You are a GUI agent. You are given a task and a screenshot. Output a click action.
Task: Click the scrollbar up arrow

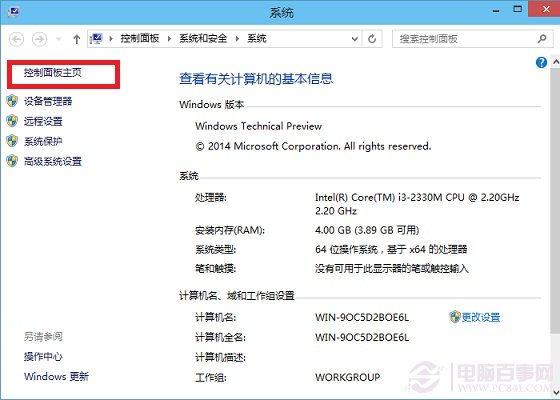555,61
